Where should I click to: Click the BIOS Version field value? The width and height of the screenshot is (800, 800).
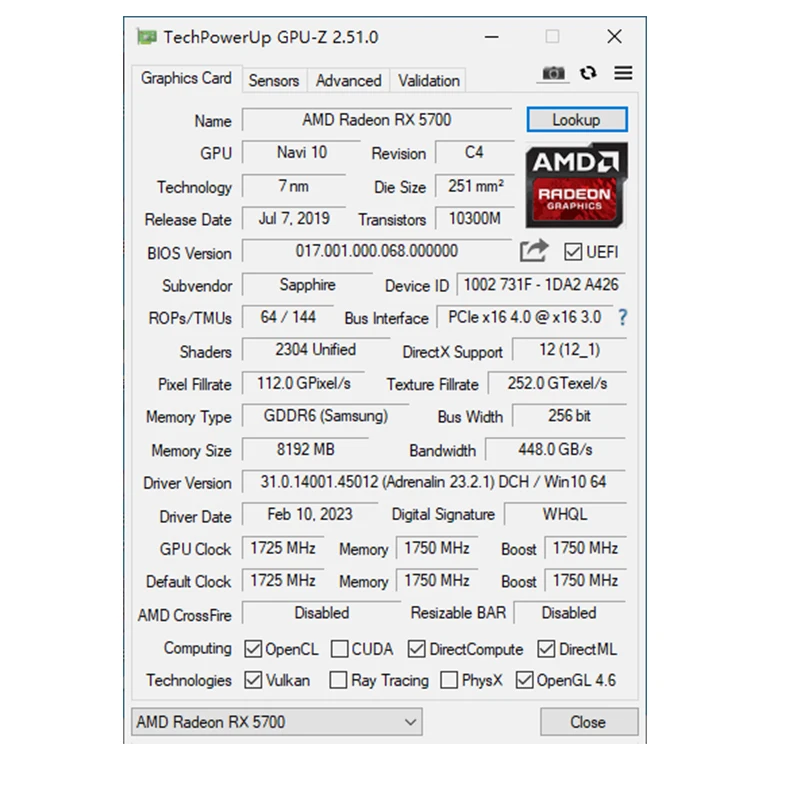(377, 251)
